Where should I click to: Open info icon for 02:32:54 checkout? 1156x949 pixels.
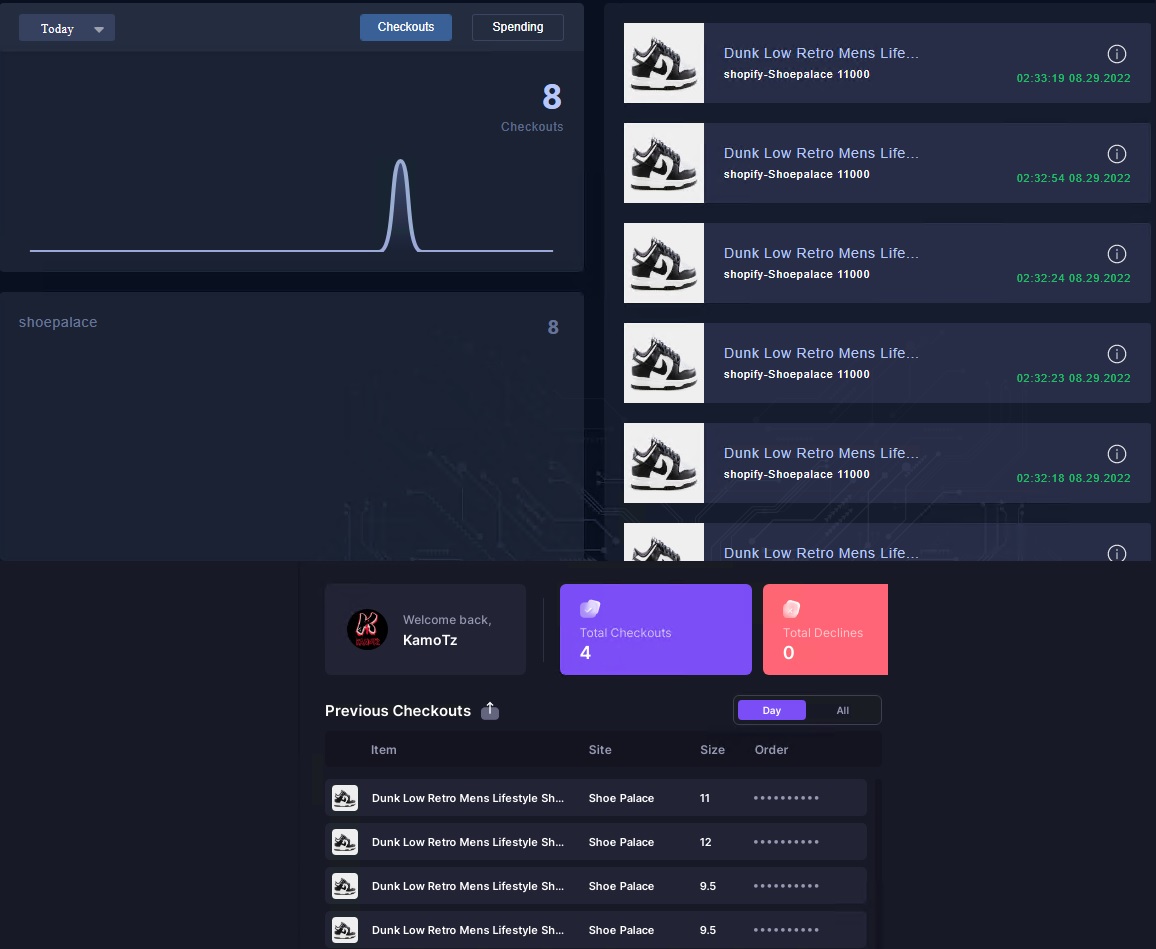tap(1116, 153)
